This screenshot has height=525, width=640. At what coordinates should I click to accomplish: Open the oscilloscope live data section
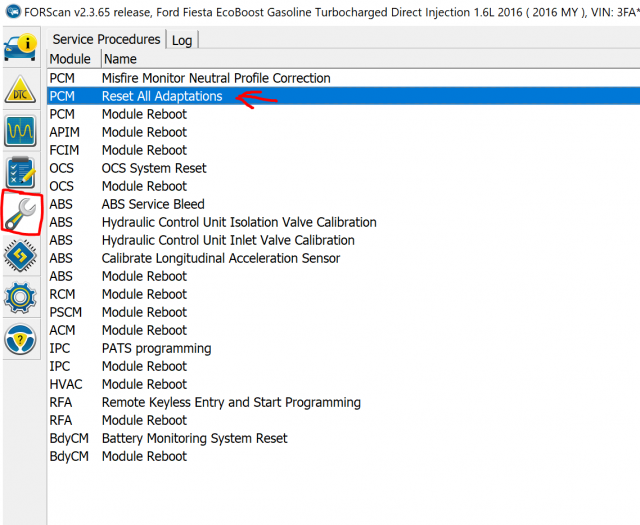point(22,131)
